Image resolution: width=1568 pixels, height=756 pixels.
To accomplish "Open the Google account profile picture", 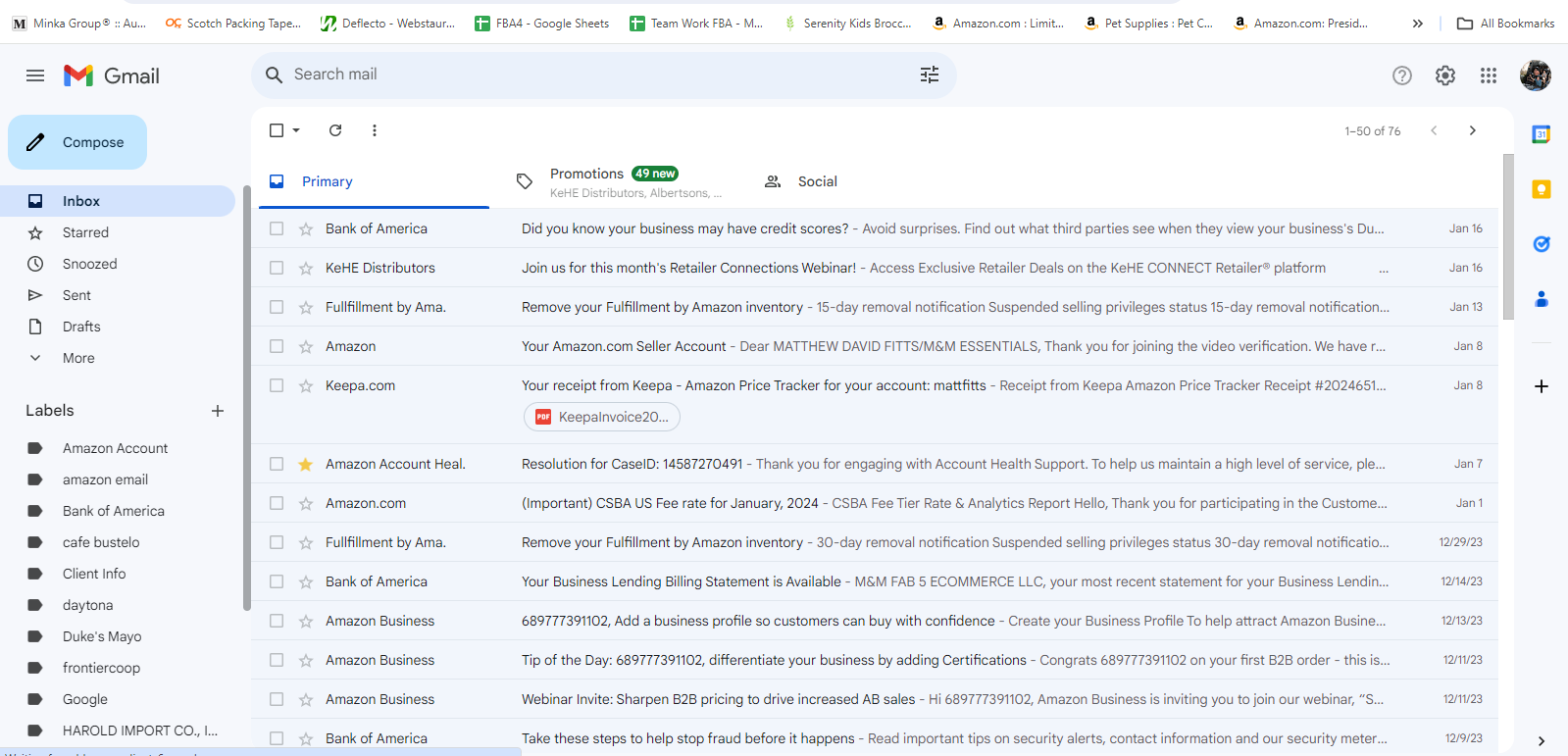I will pos(1536,76).
